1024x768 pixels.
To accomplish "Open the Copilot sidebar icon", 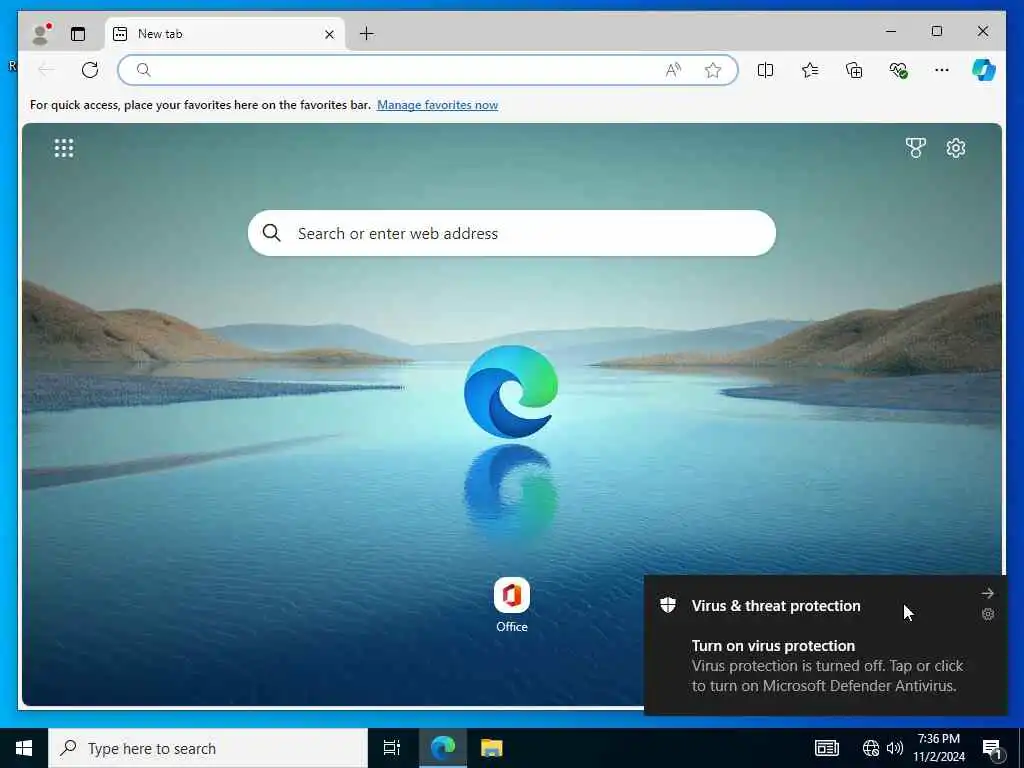I will pyautogui.click(x=984, y=70).
